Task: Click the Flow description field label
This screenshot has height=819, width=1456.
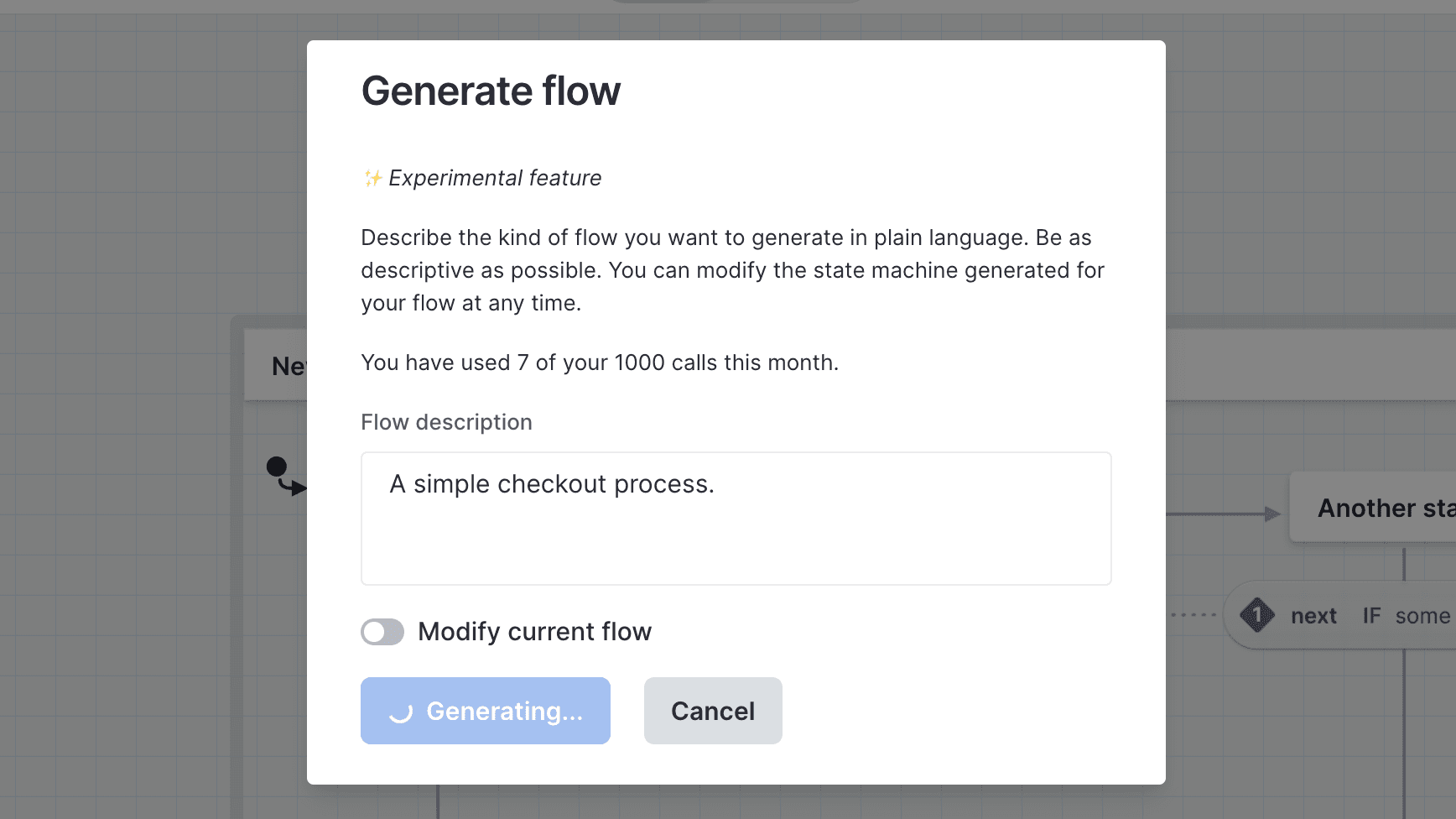Action: tap(446, 422)
